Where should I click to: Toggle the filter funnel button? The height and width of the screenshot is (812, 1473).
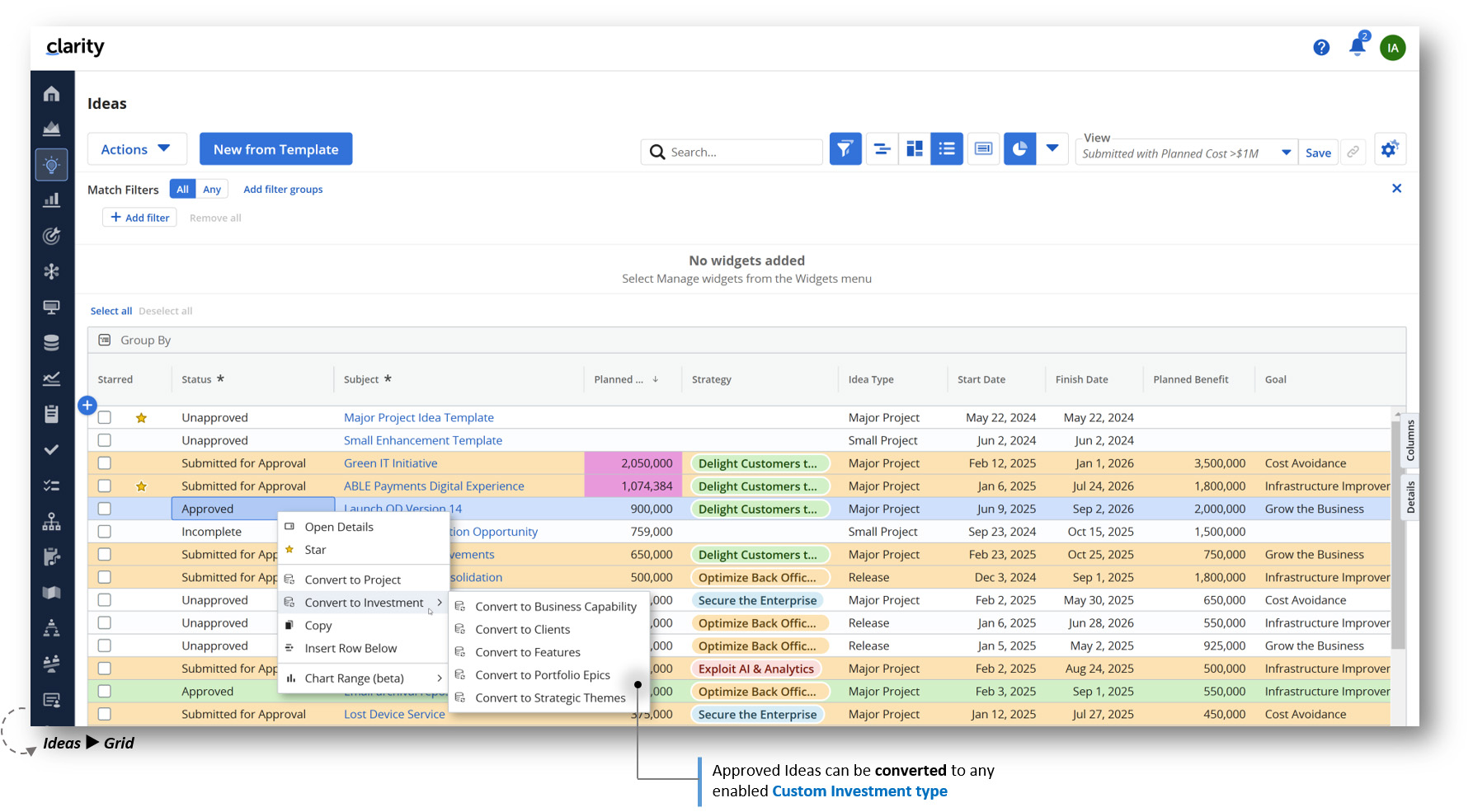845,149
